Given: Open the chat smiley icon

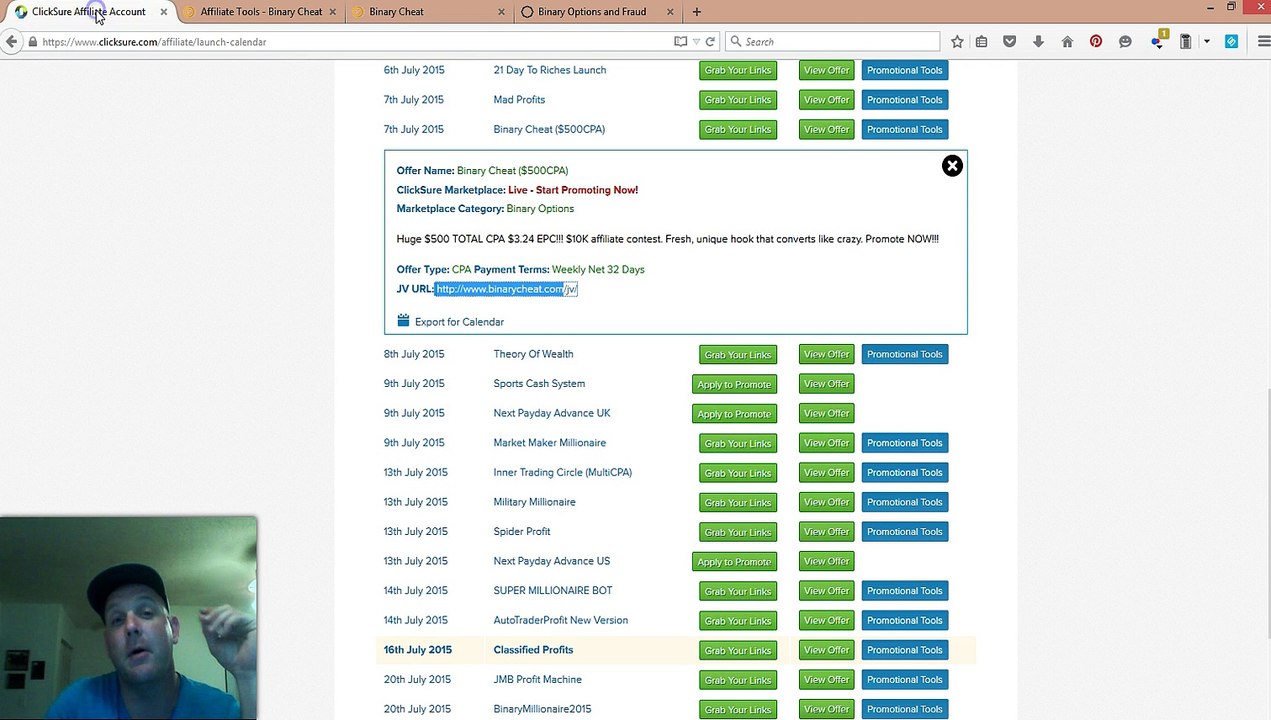Looking at the screenshot, I should click(x=1125, y=42).
